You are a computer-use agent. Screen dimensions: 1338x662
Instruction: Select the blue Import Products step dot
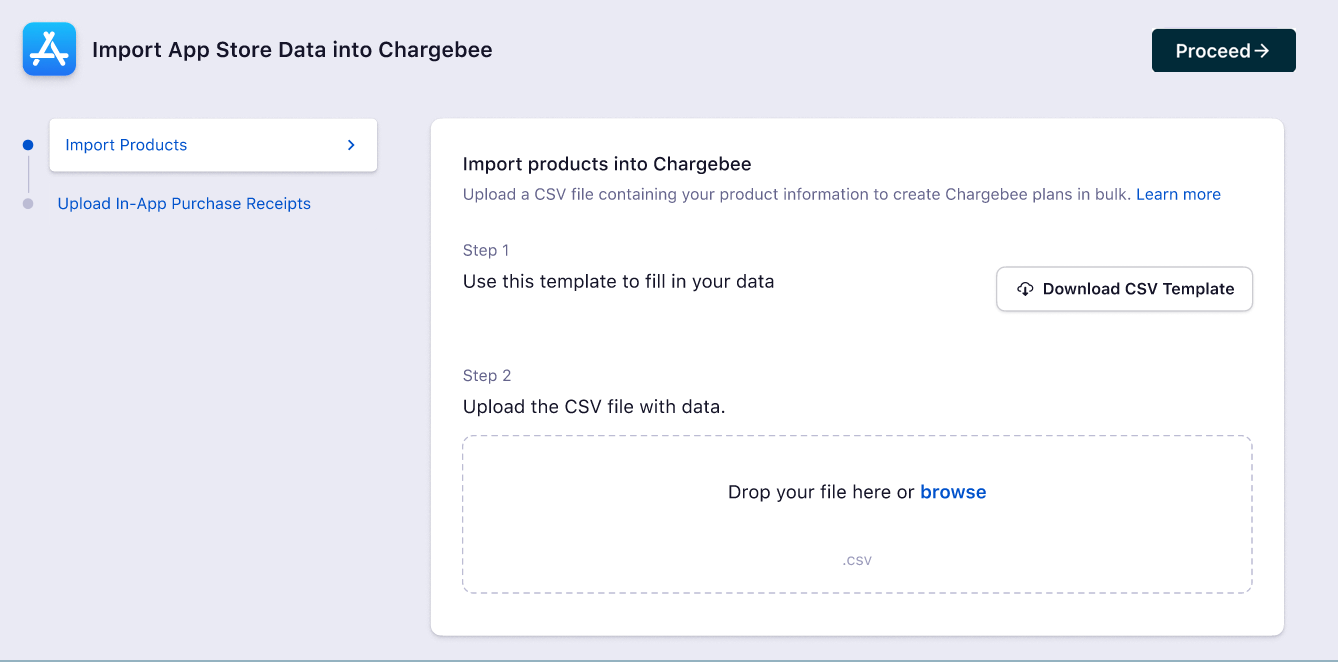click(x=28, y=145)
